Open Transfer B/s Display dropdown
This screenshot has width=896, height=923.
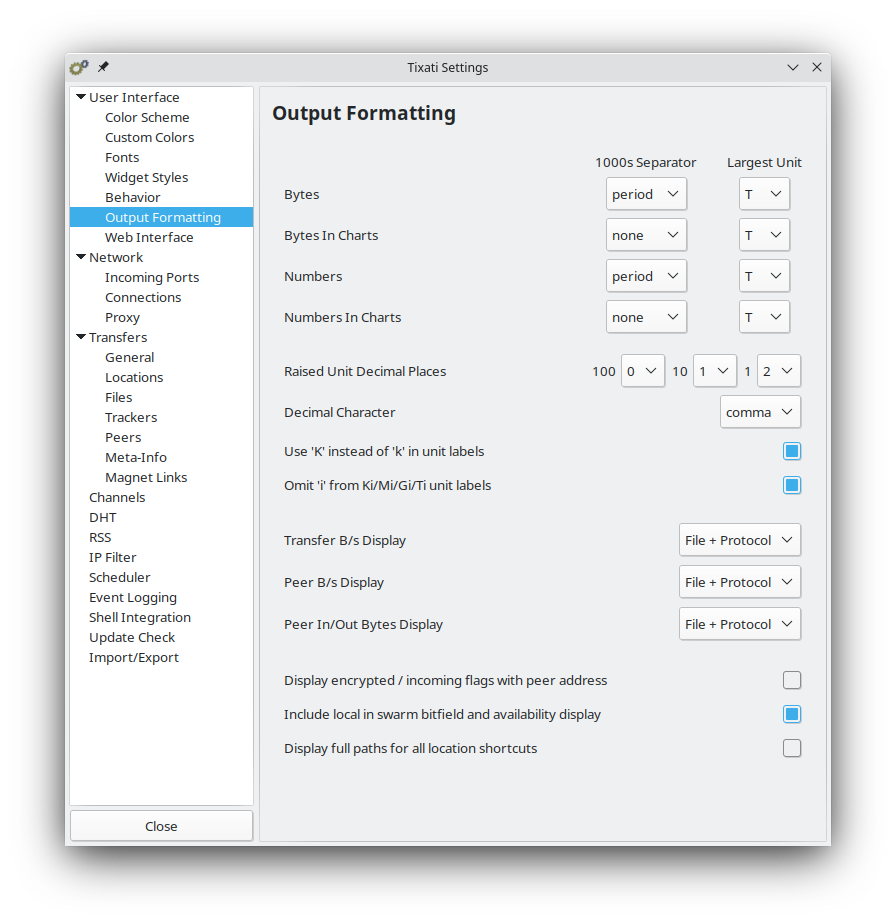739,540
